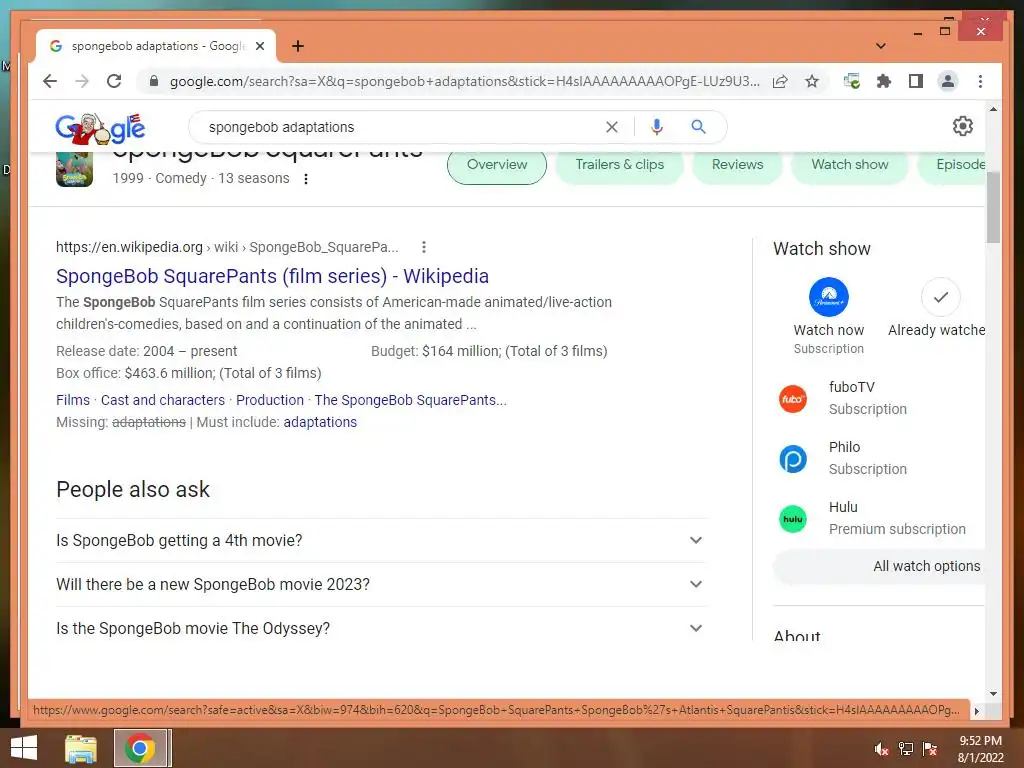
Task: Select the Overview tab
Action: pyautogui.click(x=497, y=165)
